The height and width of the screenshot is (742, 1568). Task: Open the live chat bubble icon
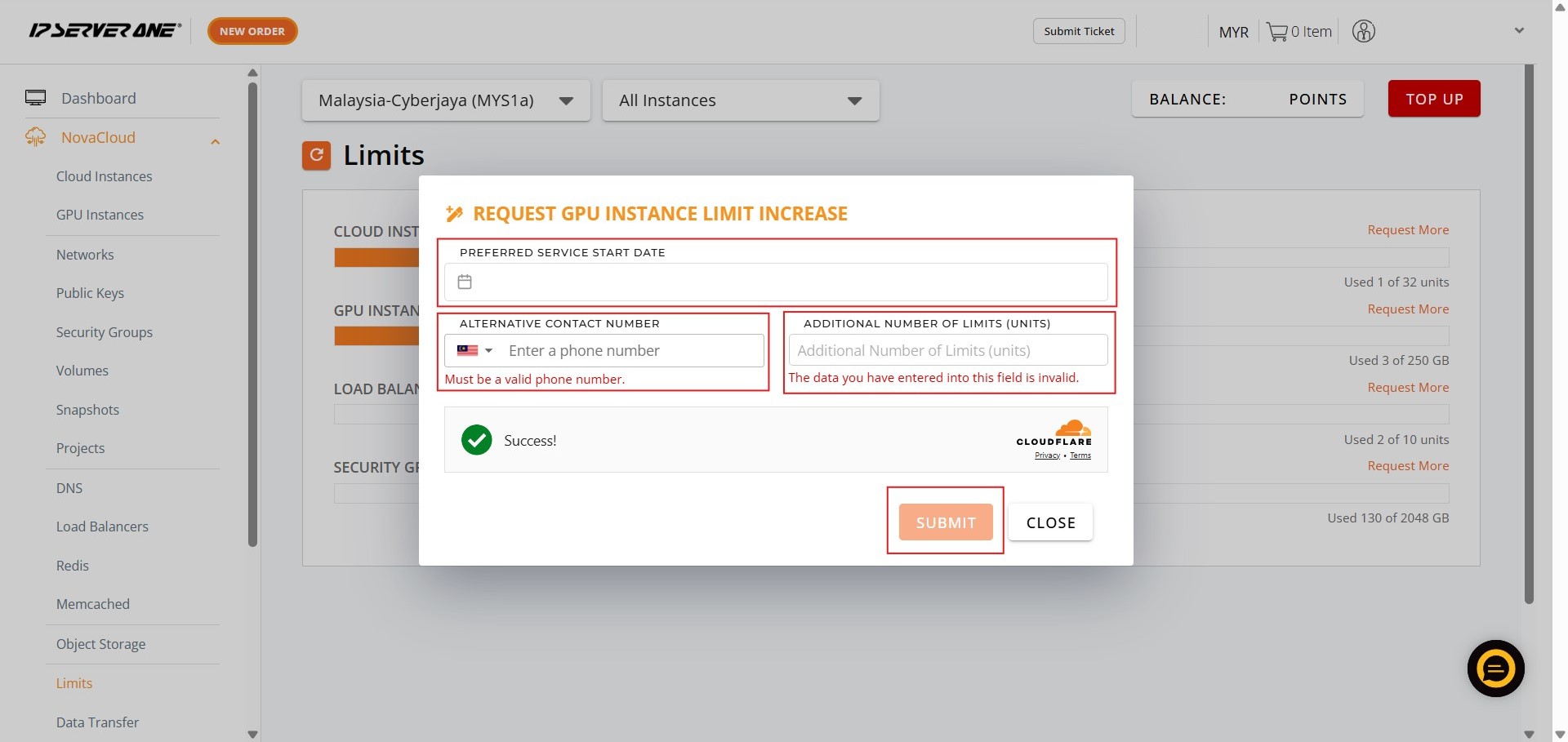coord(1495,669)
